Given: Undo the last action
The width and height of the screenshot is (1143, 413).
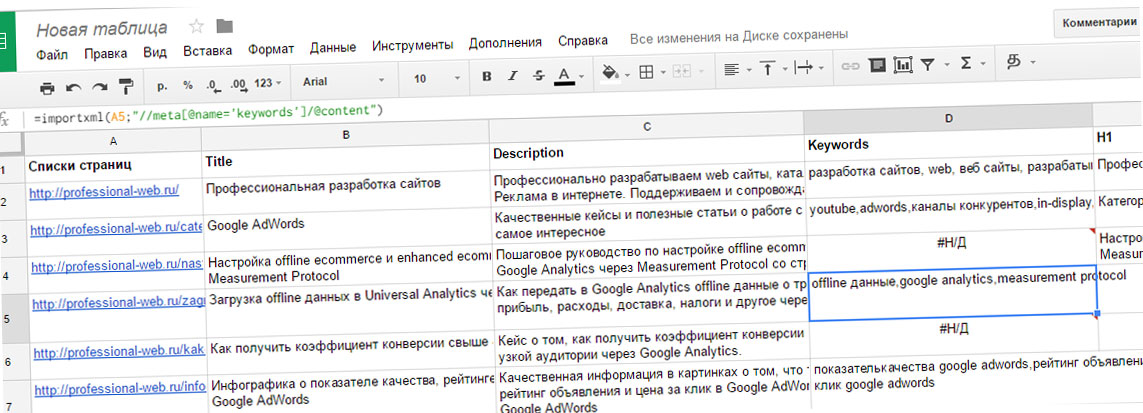Looking at the screenshot, I should [x=74, y=88].
